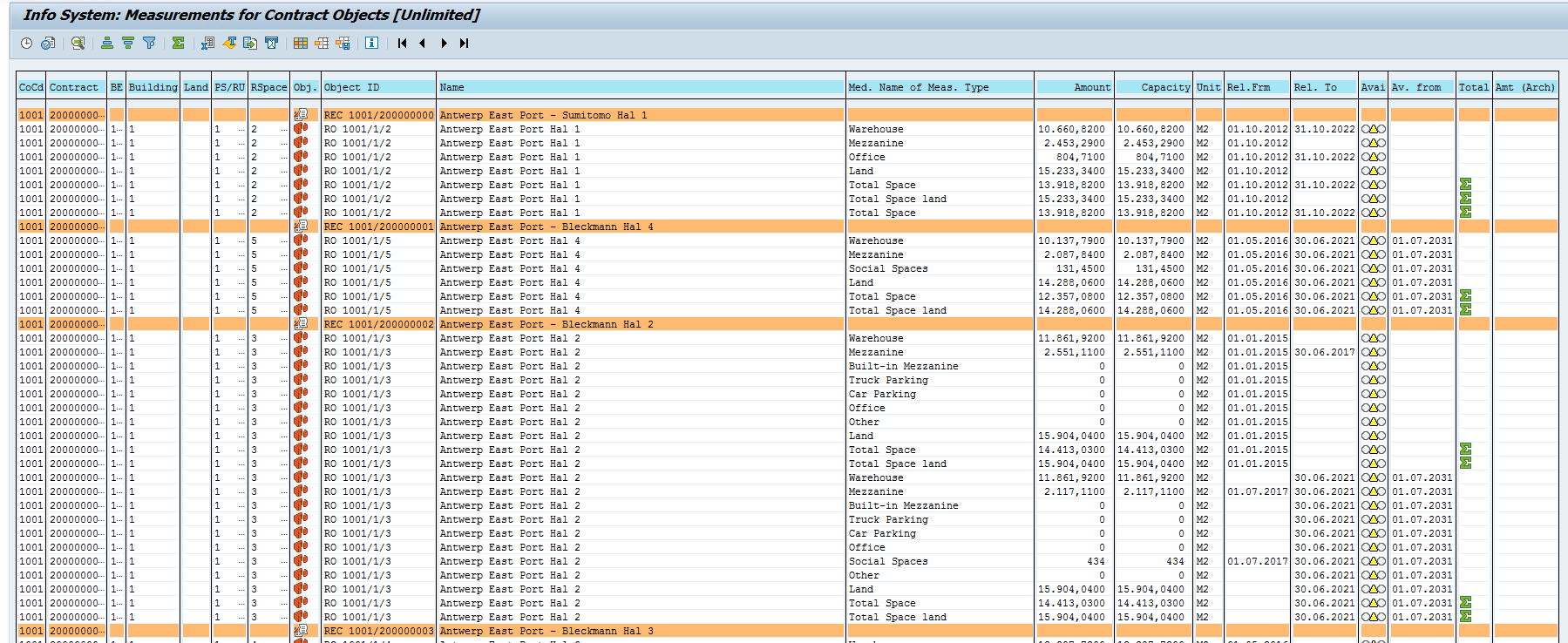This screenshot has height=643, width=1568.
Task: Go to the previous page
Action: tap(423, 43)
